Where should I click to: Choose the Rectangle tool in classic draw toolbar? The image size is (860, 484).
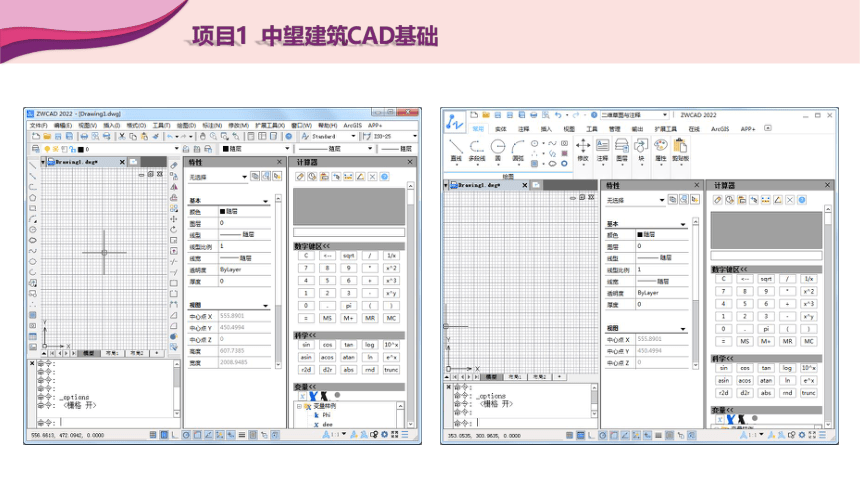coord(33,209)
